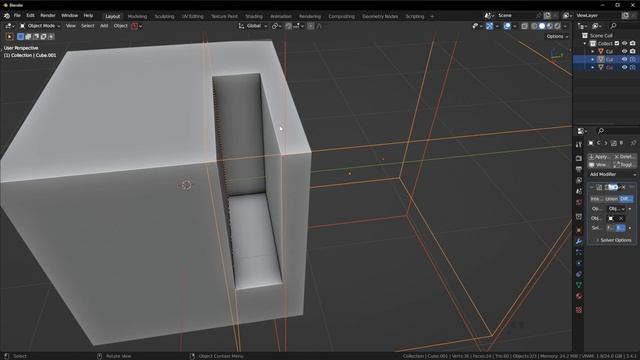Open the View Layer properties tab icon
The image size is (640, 360).
click(579, 180)
